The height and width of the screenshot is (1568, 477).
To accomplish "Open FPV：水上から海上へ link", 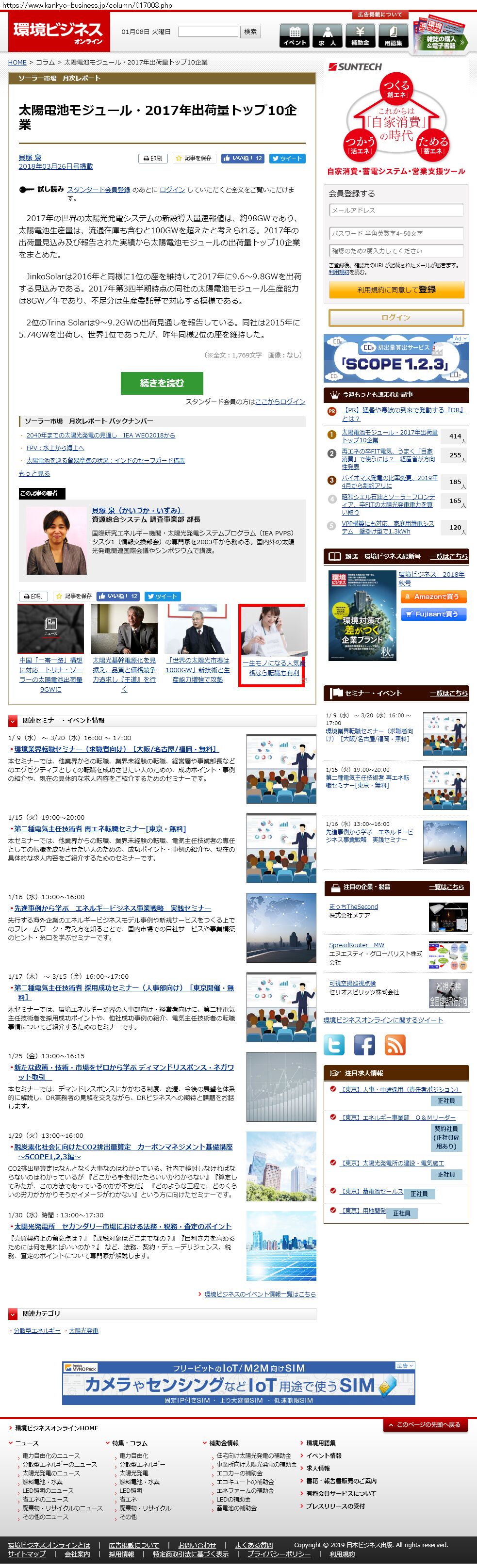I will click(x=55, y=448).
